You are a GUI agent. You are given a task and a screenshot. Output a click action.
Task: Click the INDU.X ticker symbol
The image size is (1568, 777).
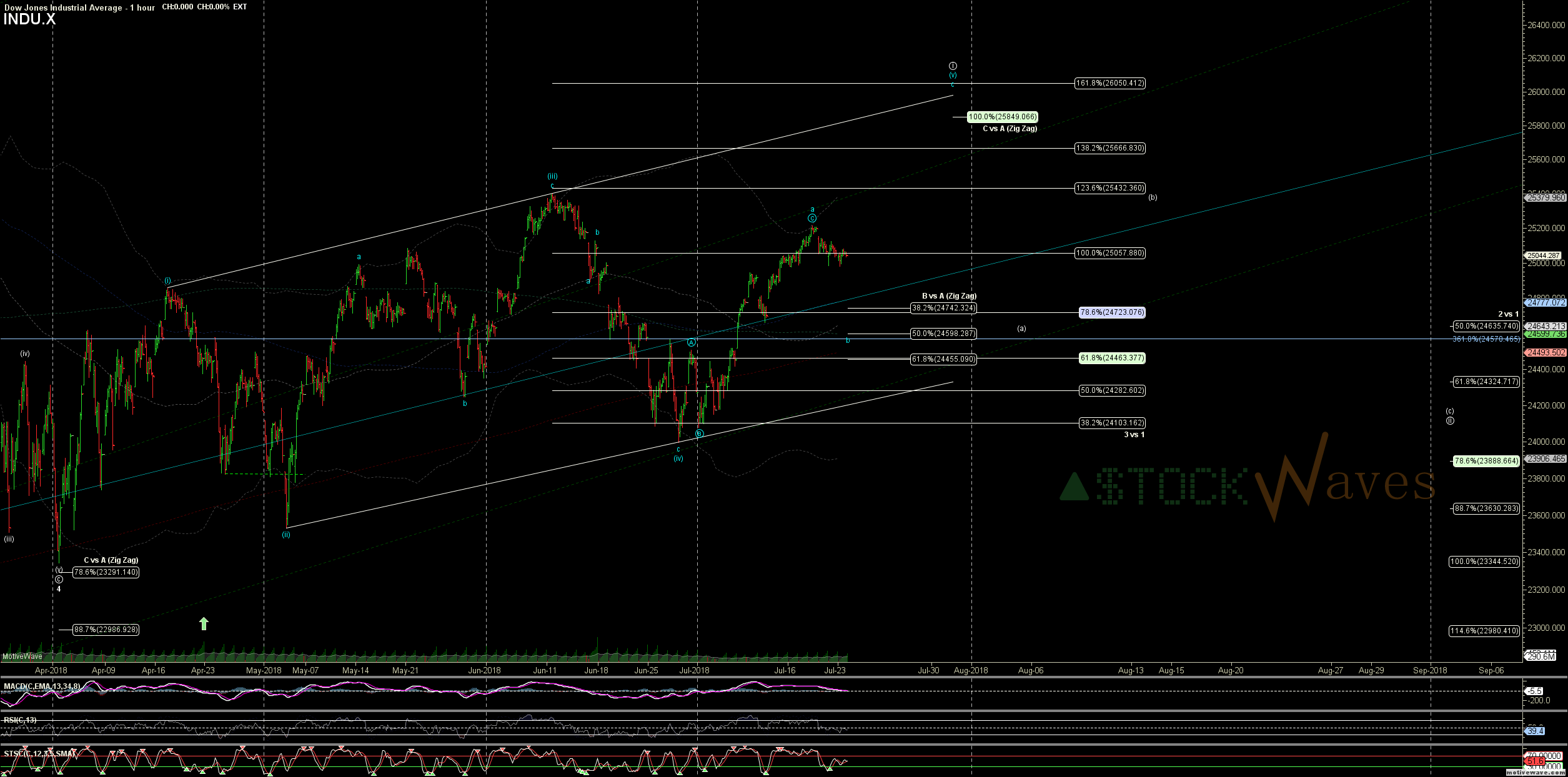click(29, 19)
